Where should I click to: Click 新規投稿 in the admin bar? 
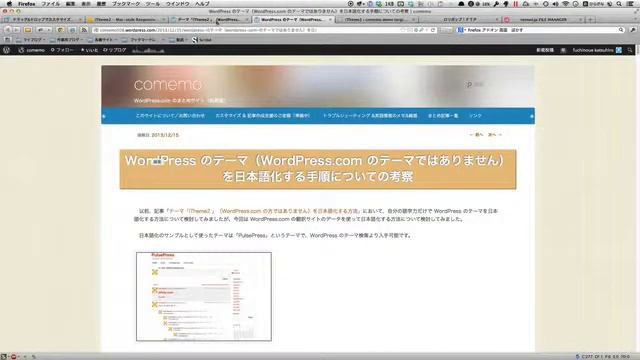[x=545, y=50]
